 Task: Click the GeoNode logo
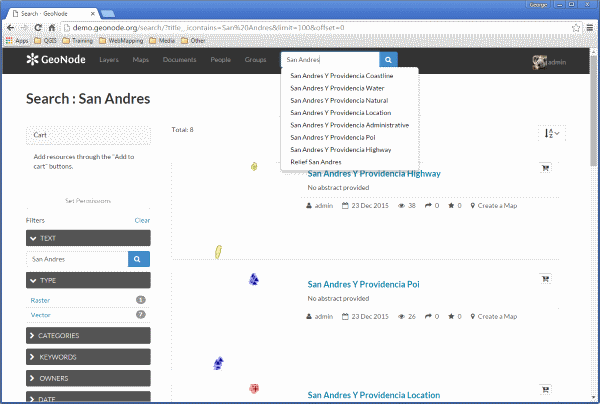tap(56, 59)
